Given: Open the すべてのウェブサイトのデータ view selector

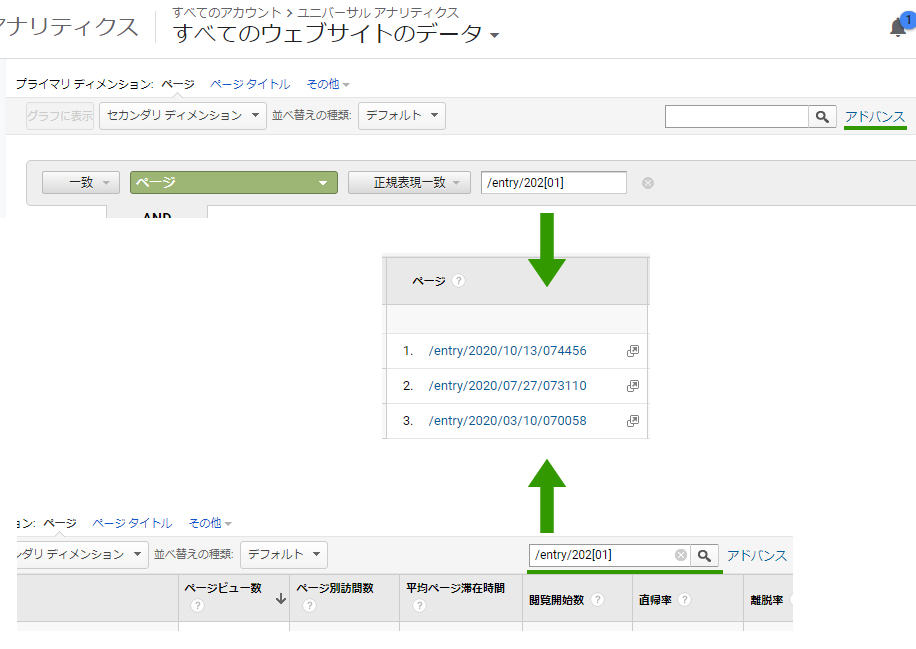Looking at the screenshot, I should (336, 33).
